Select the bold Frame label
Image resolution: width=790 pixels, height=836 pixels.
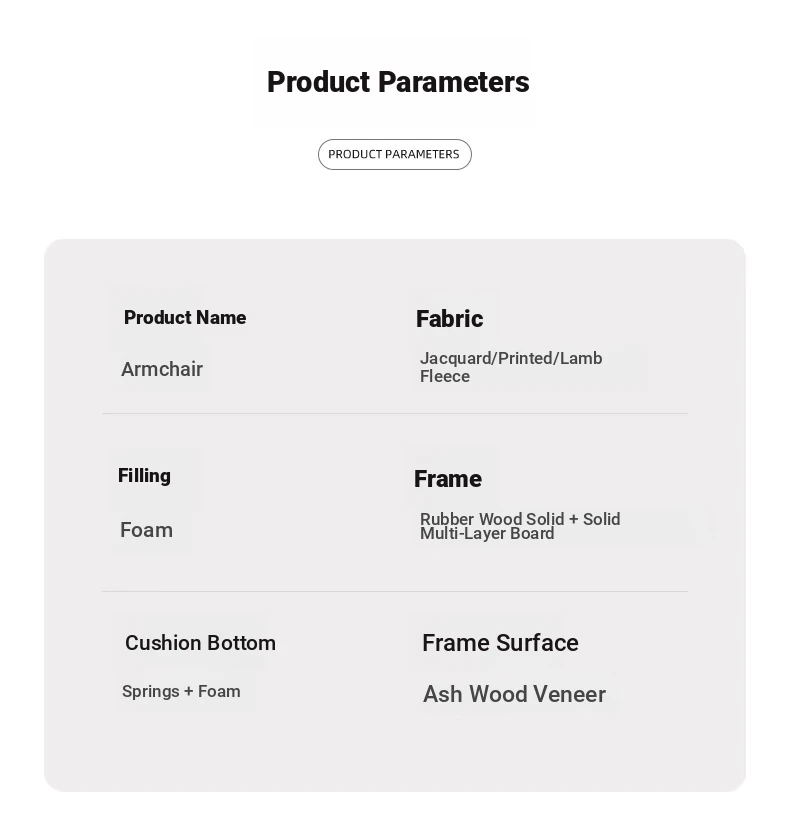click(447, 479)
